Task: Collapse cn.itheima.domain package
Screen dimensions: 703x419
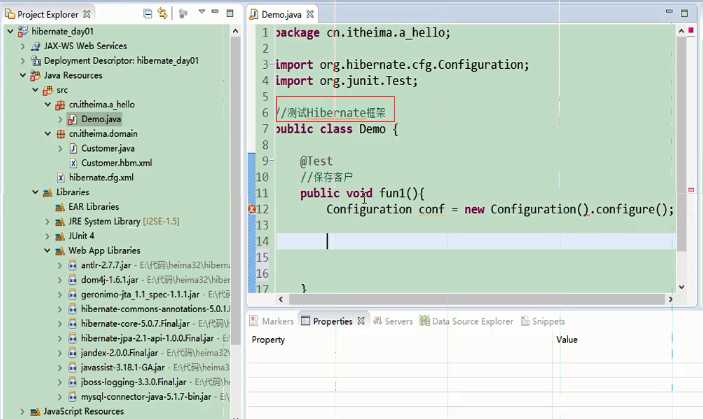Action: click(48, 134)
